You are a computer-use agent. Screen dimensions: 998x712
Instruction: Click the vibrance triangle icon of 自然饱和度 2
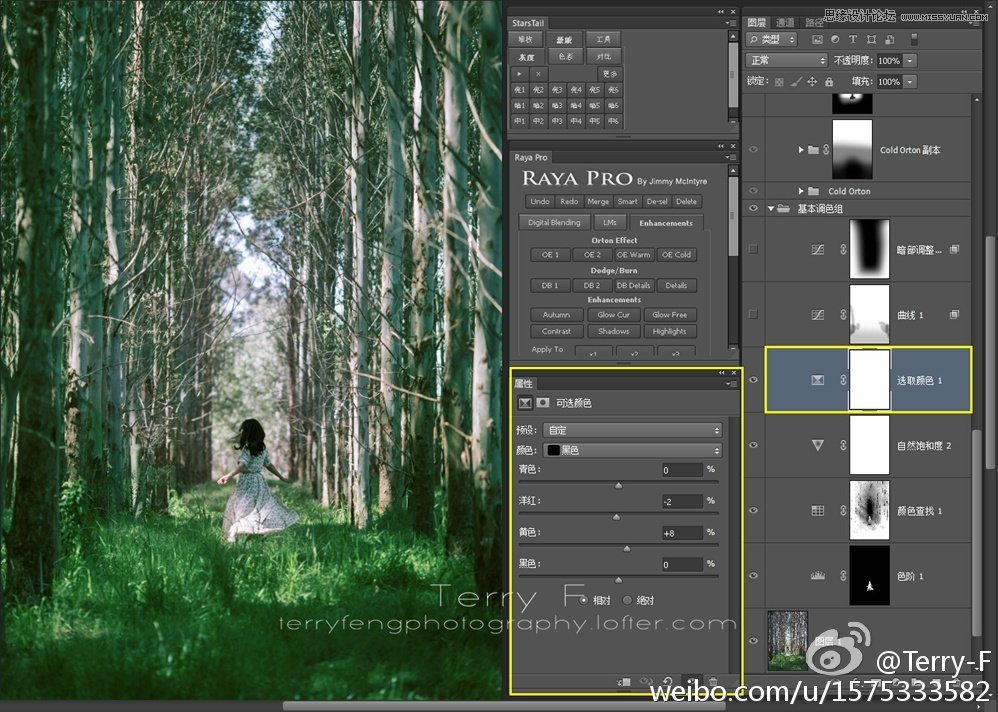[x=818, y=445]
